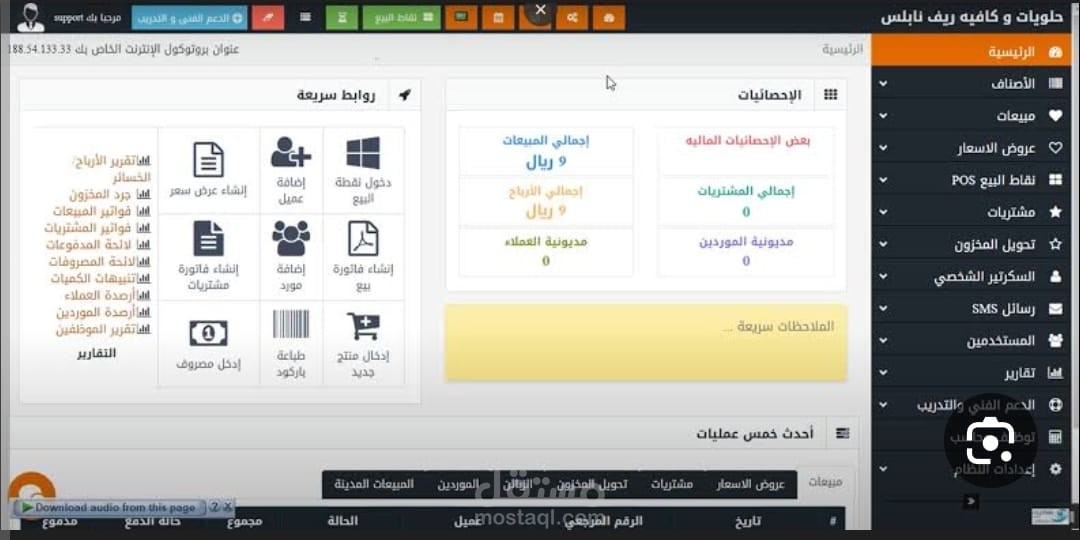
Task: Click the sidebar collapse arrow button at bottom
Action: point(971,501)
